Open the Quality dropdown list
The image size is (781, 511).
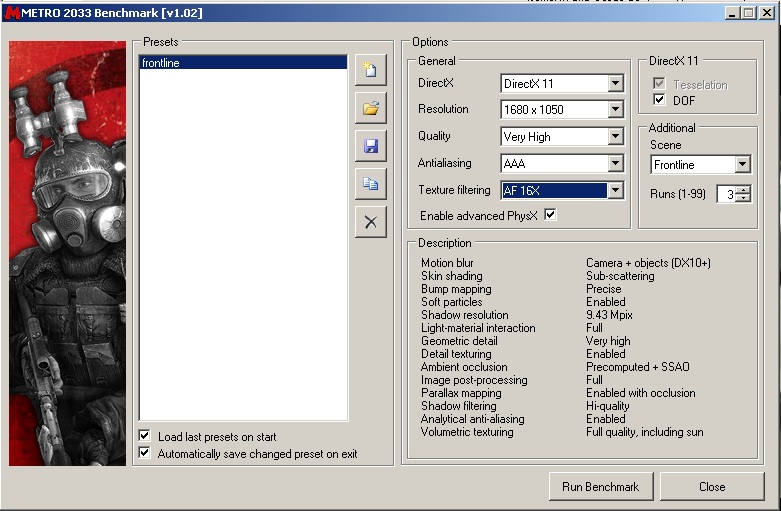tap(615, 137)
